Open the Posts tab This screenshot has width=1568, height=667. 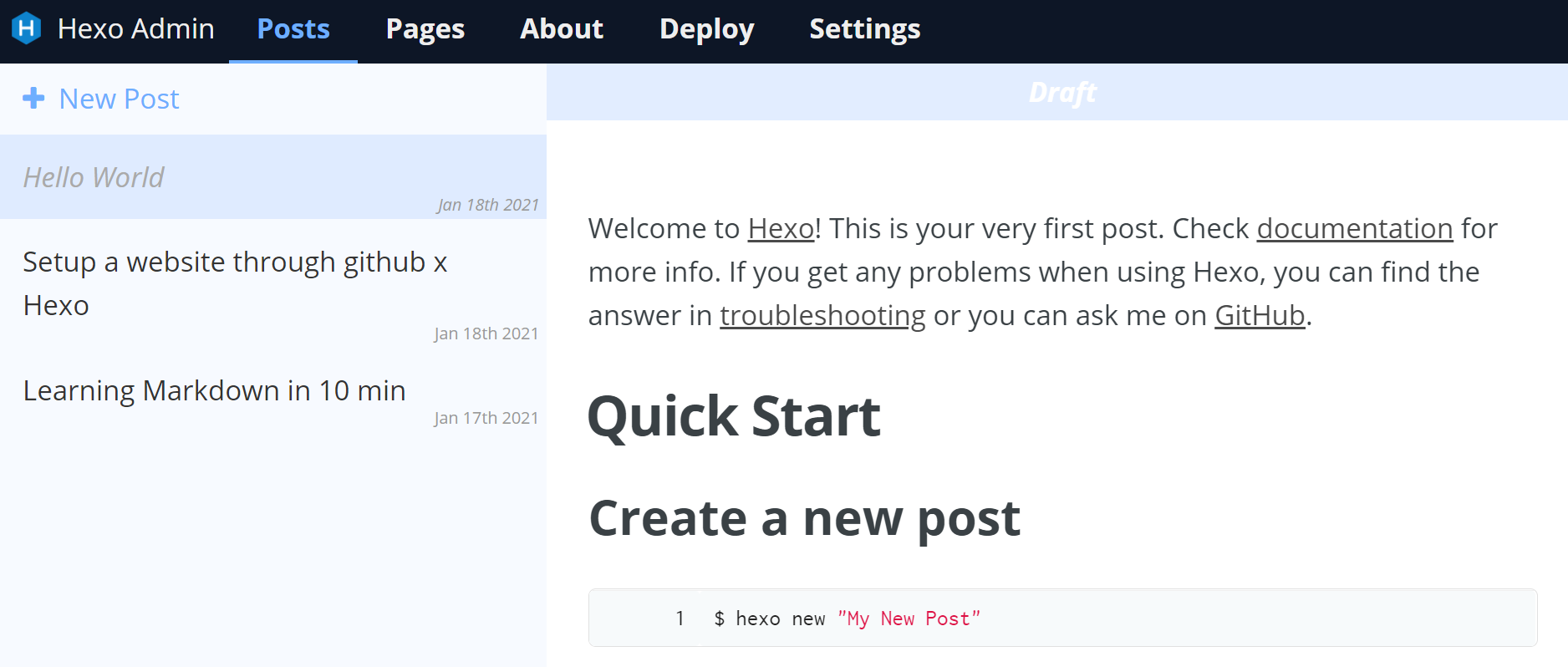click(293, 30)
